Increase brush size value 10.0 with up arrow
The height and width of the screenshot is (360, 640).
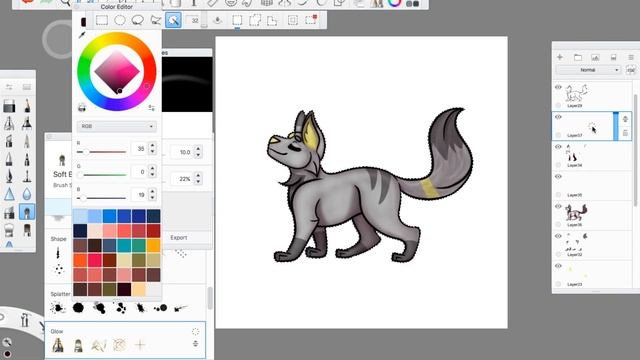click(x=198, y=149)
